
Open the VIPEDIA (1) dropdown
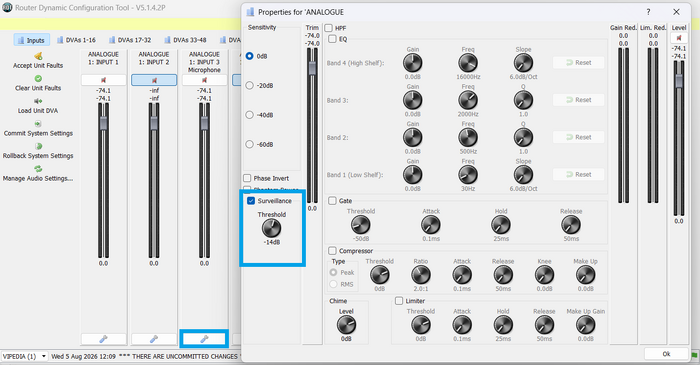[x=25, y=356]
